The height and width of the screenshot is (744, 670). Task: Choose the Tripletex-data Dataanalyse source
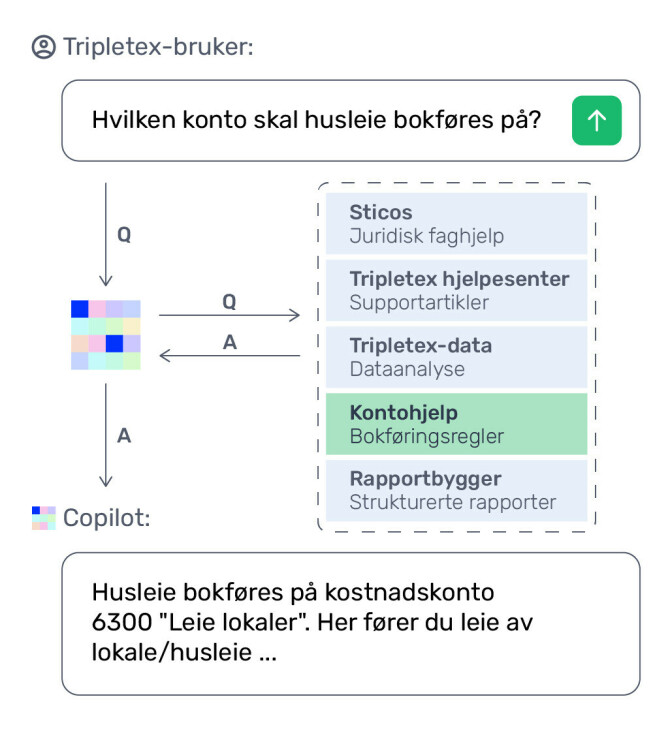click(455, 357)
